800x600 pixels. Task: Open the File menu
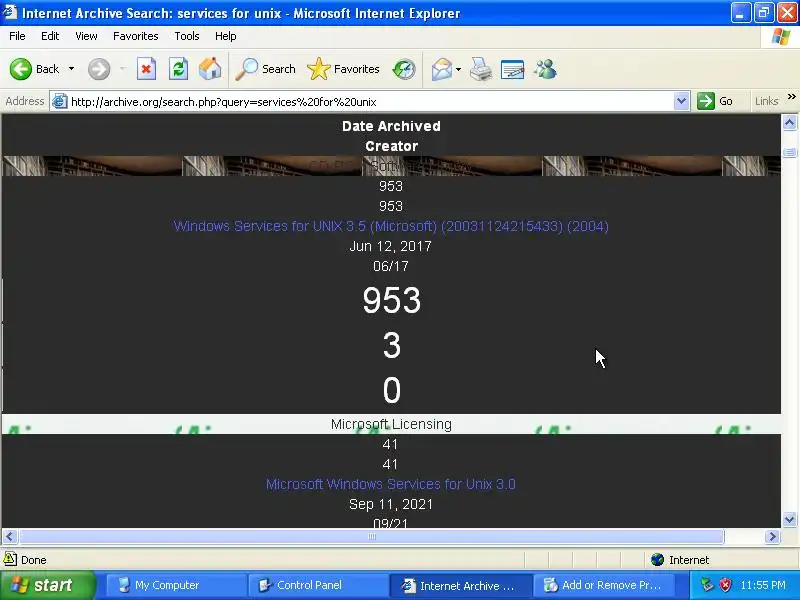(x=17, y=36)
